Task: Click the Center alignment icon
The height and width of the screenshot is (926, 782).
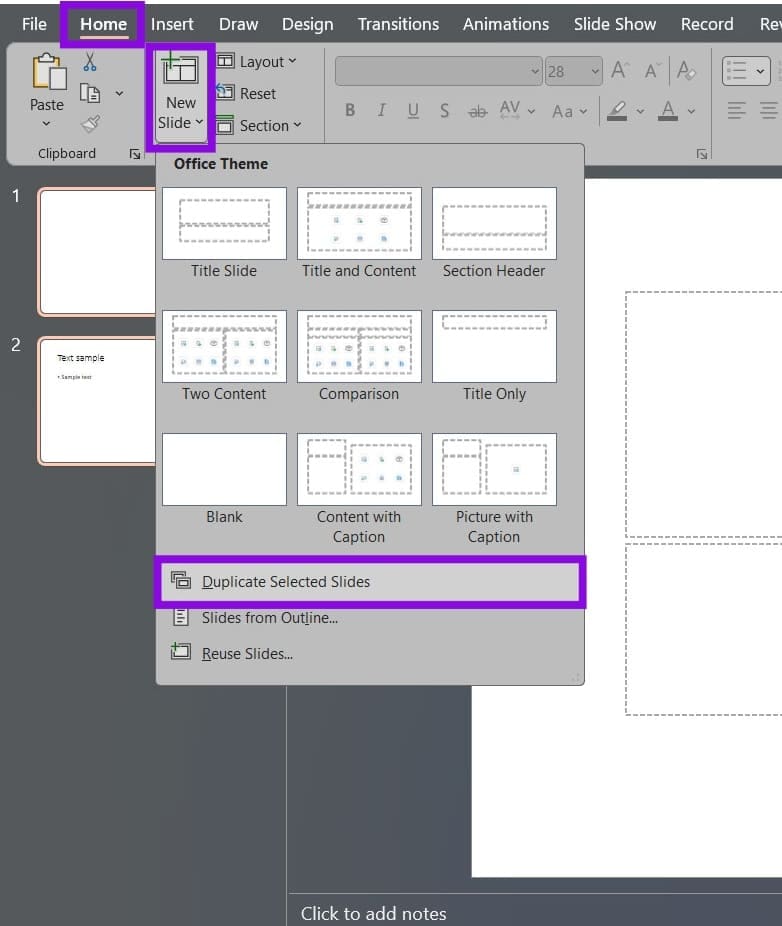Action: pos(769,110)
